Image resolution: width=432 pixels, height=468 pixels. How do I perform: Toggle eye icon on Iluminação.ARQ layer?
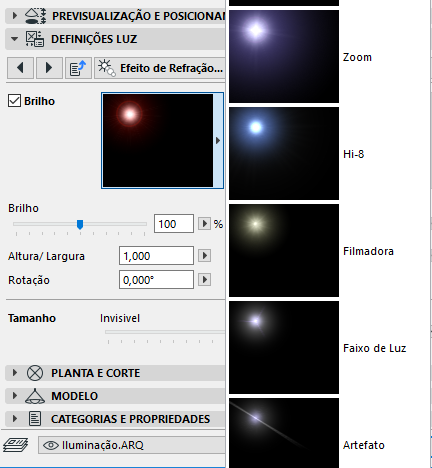point(51,445)
